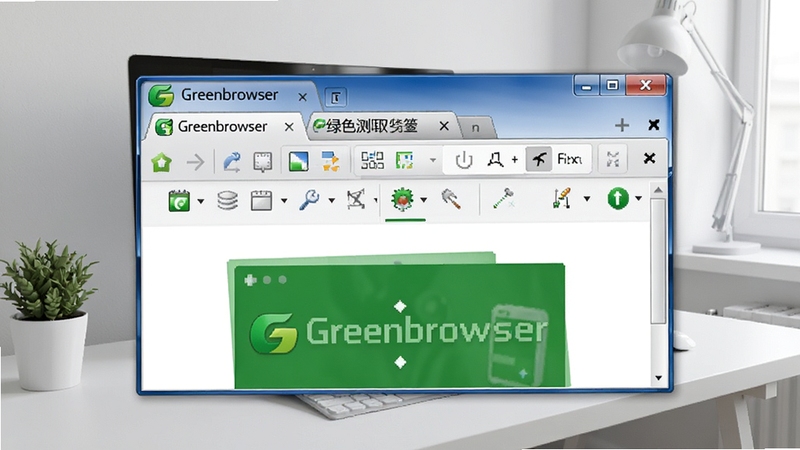Click the small square icon beside the title tab

pos(335,97)
